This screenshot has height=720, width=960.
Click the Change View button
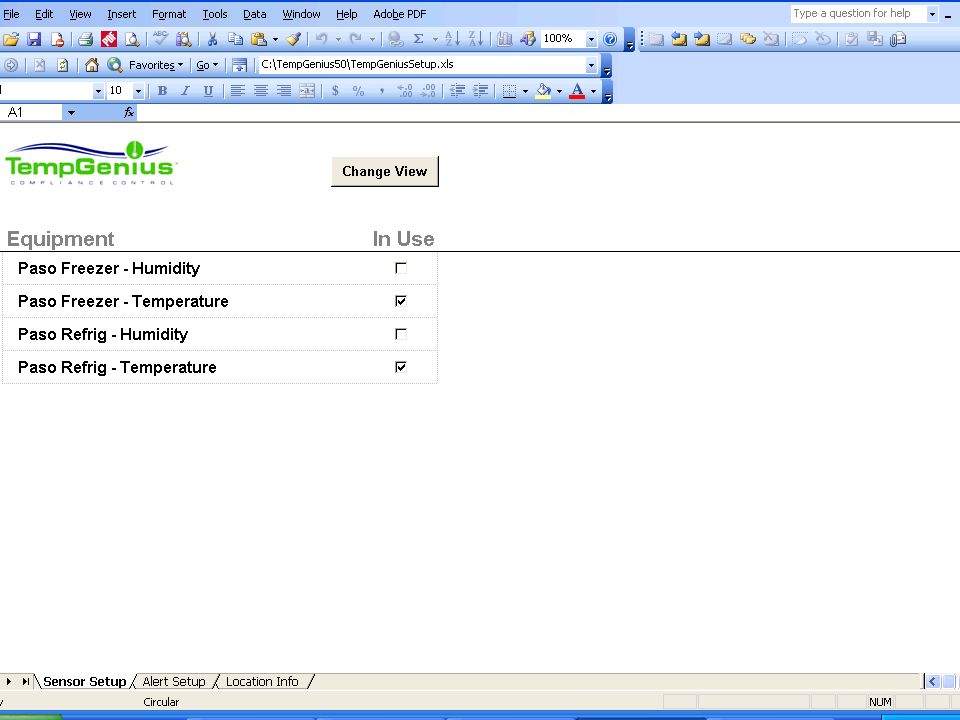coord(384,171)
